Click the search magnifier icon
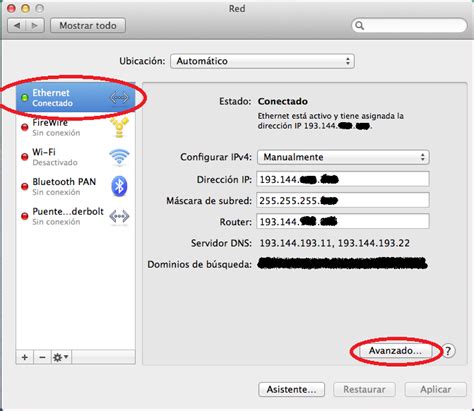 tap(359, 25)
